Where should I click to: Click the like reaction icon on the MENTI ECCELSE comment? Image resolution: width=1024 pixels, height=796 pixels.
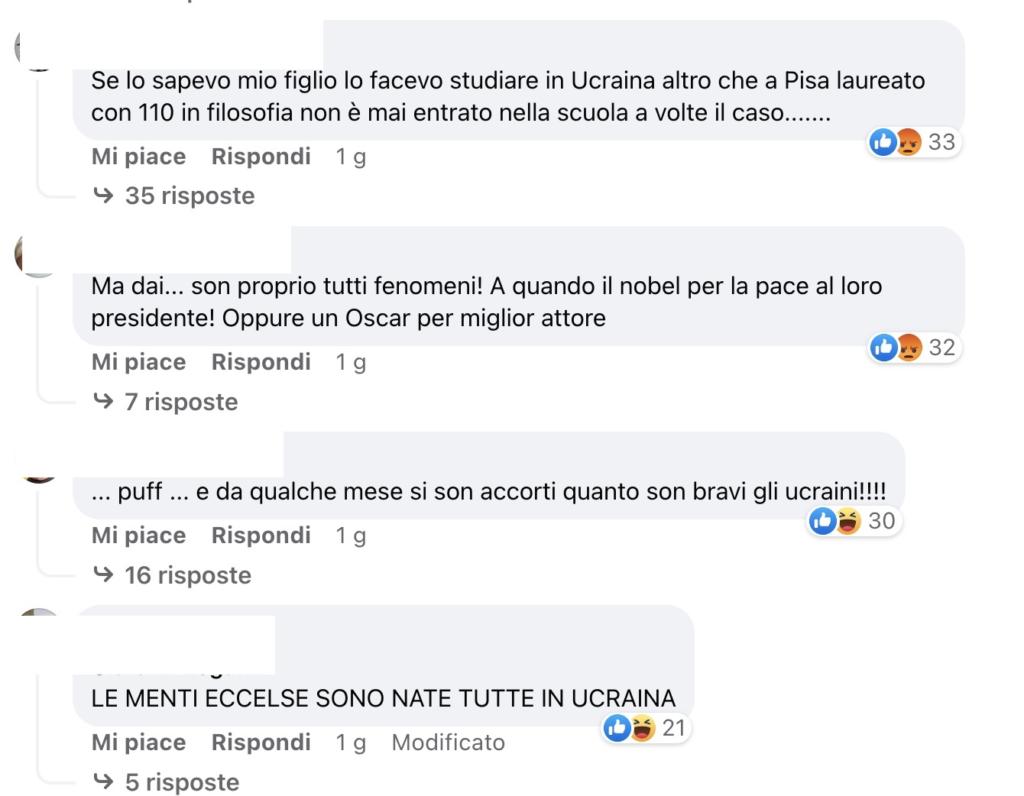616,728
